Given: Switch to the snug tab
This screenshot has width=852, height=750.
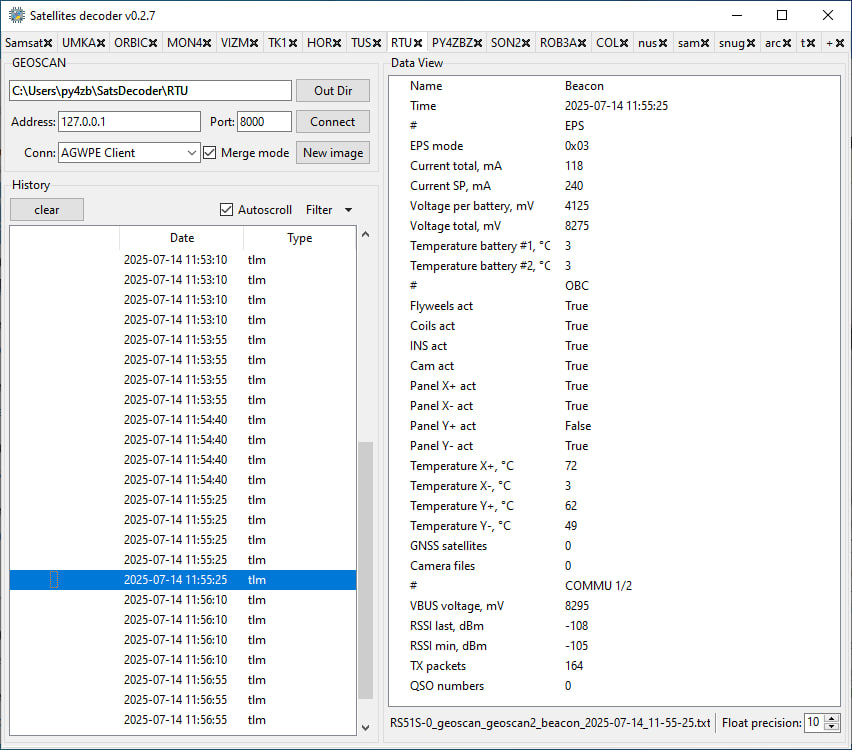Looking at the screenshot, I should pyautogui.click(x=732, y=43).
